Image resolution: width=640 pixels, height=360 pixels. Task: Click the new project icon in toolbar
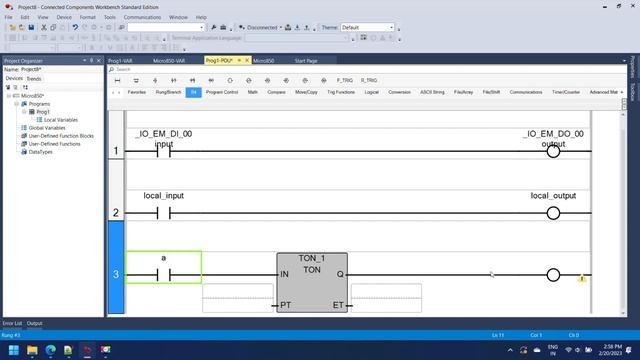[x=13, y=27]
